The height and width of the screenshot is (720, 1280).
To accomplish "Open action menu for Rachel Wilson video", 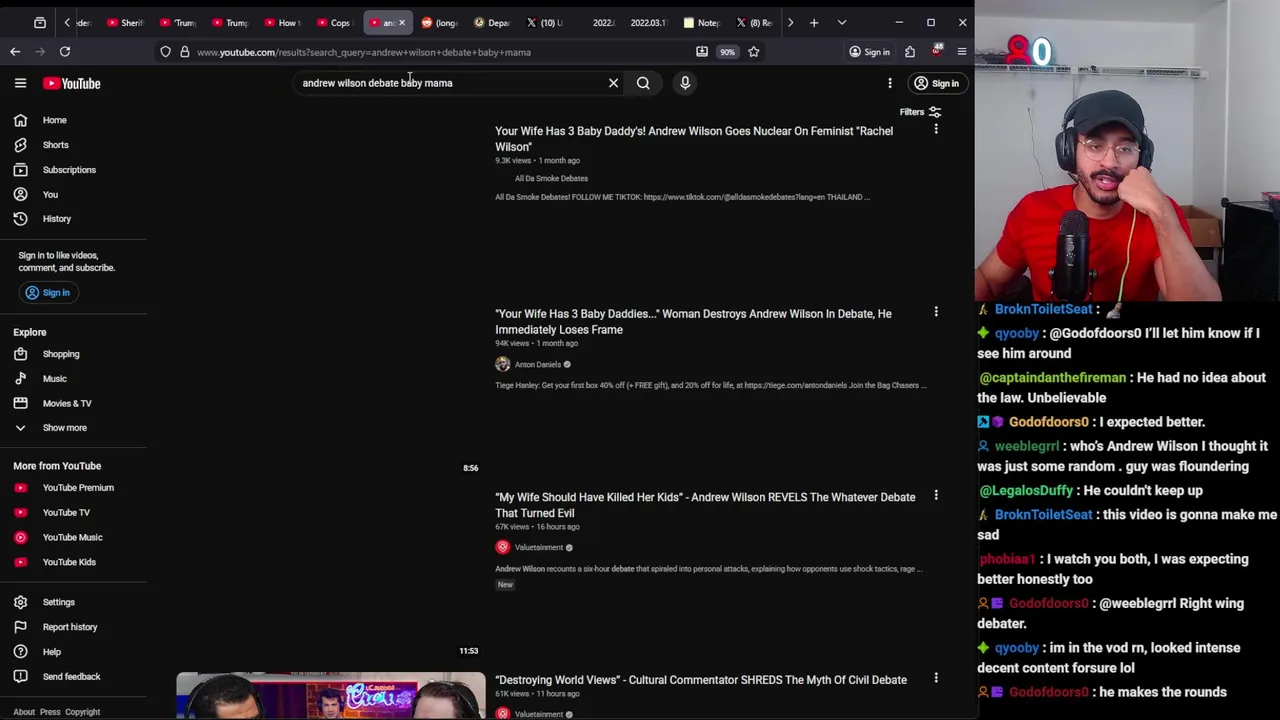I will (936, 129).
